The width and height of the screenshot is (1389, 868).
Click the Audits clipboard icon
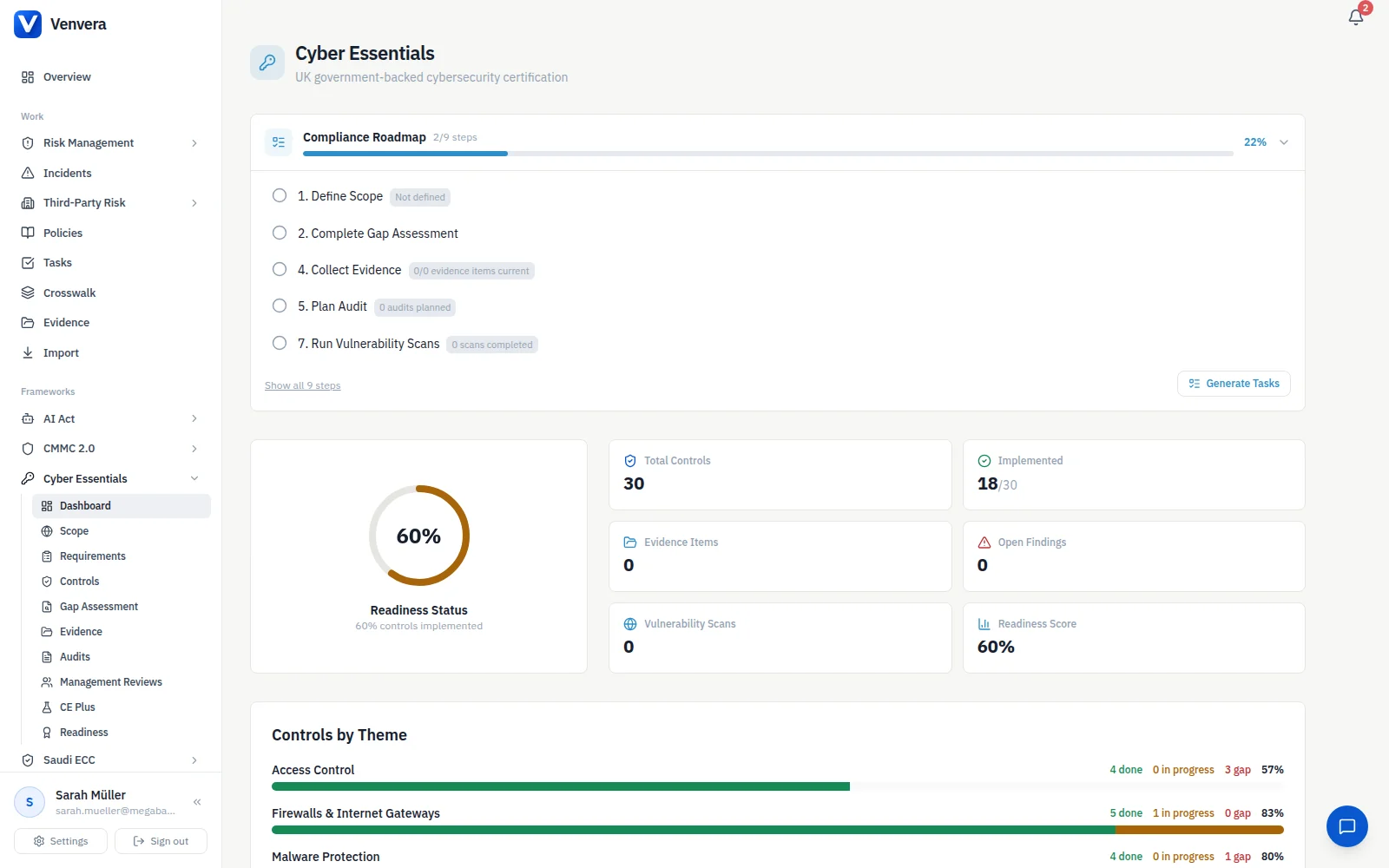(47, 657)
